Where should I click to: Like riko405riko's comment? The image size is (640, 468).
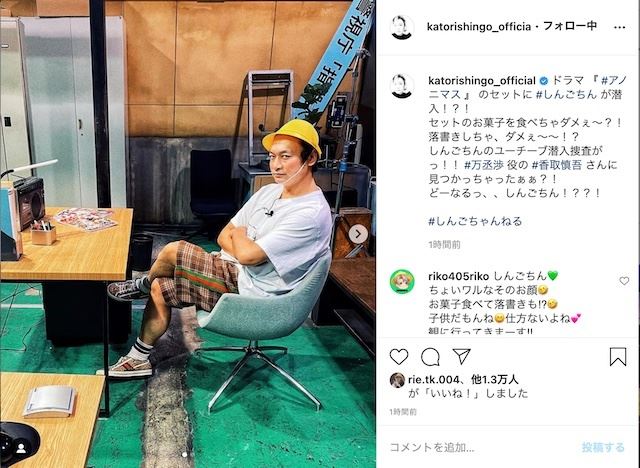point(624,281)
